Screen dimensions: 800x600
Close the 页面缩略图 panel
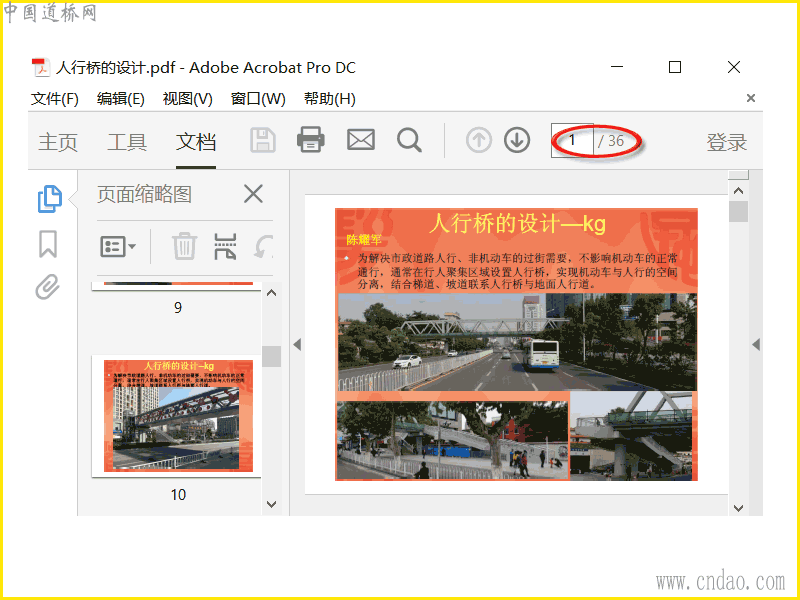253,194
